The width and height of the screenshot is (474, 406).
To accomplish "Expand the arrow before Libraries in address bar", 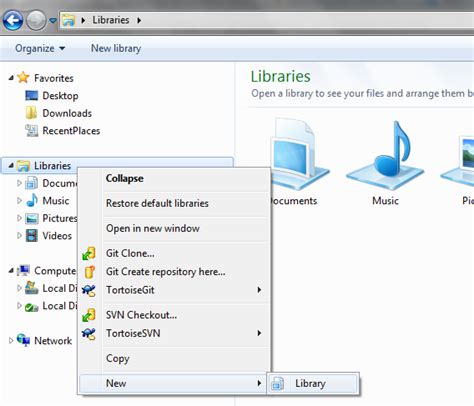I will pyautogui.click(x=83, y=20).
